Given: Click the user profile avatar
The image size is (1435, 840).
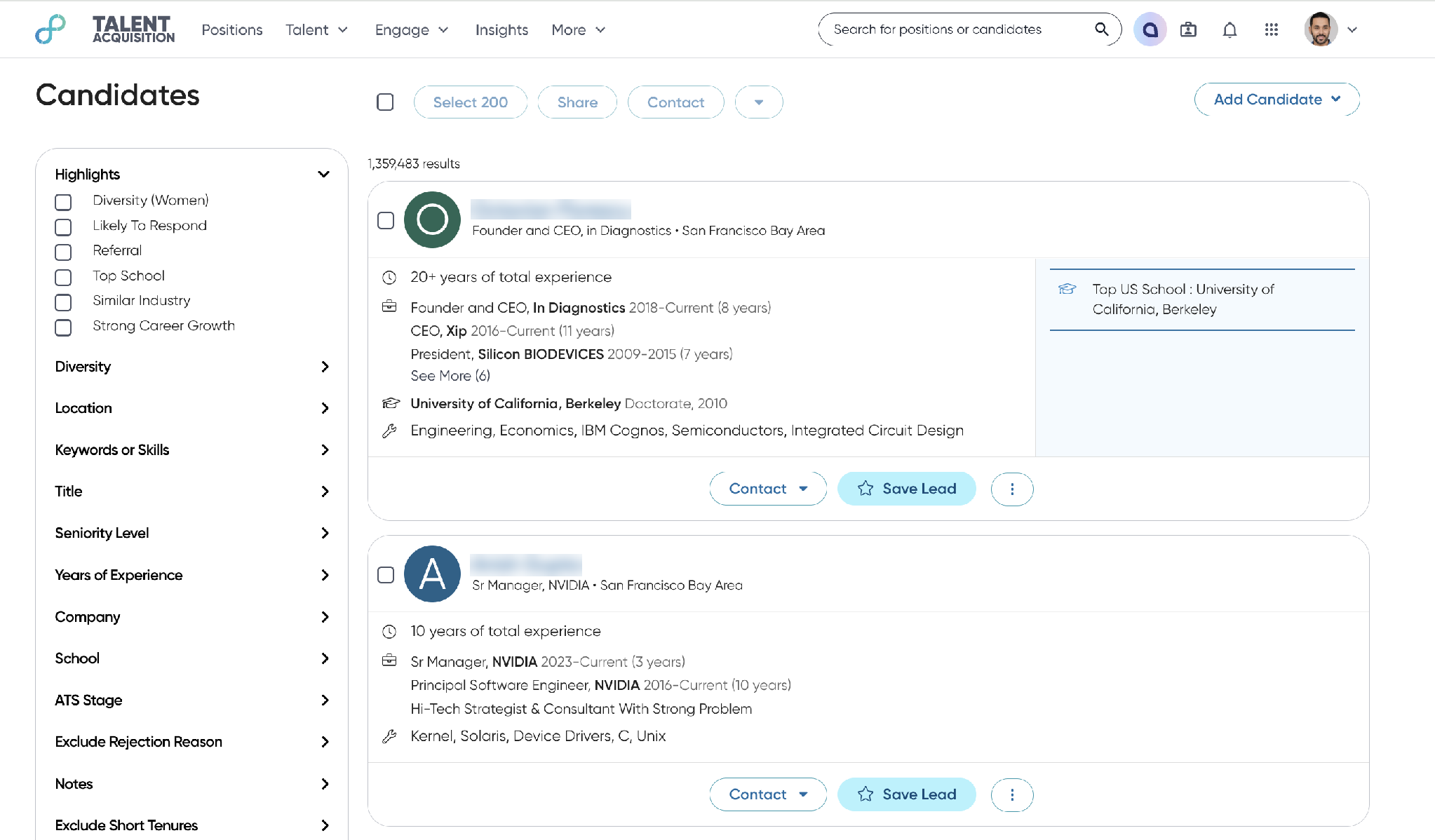Looking at the screenshot, I should tap(1321, 29).
